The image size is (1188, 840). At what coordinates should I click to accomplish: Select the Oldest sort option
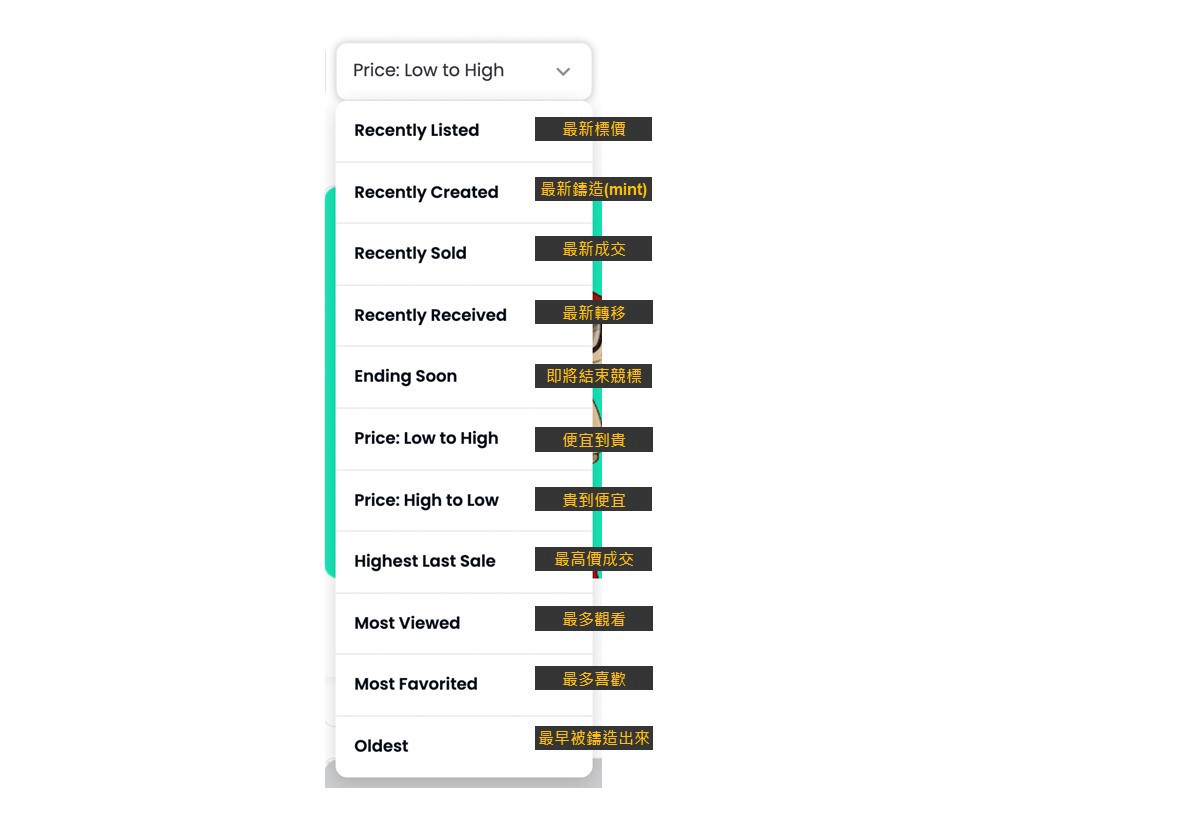pyautogui.click(x=464, y=747)
